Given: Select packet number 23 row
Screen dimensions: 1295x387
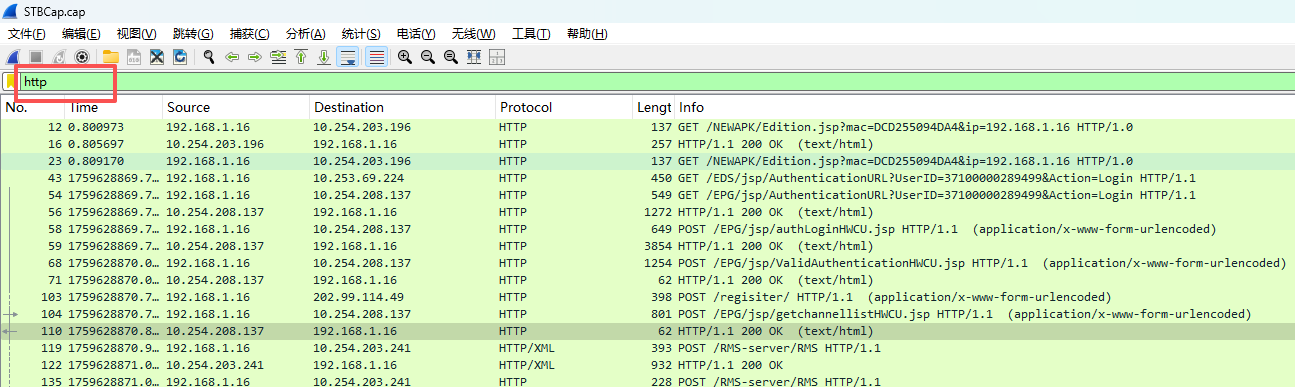Looking at the screenshot, I should pos(647,161).
